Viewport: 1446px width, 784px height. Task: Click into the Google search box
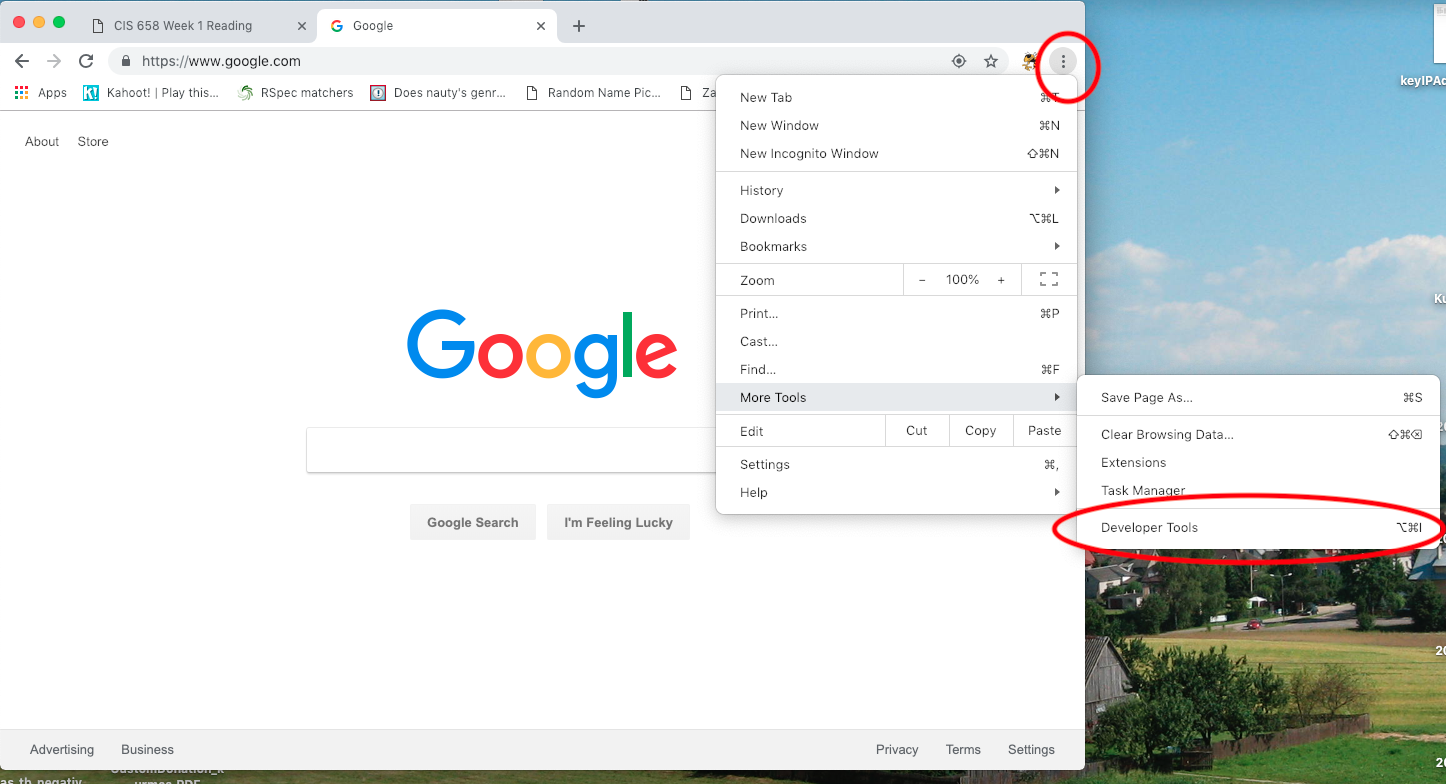(x=511, y=450)
